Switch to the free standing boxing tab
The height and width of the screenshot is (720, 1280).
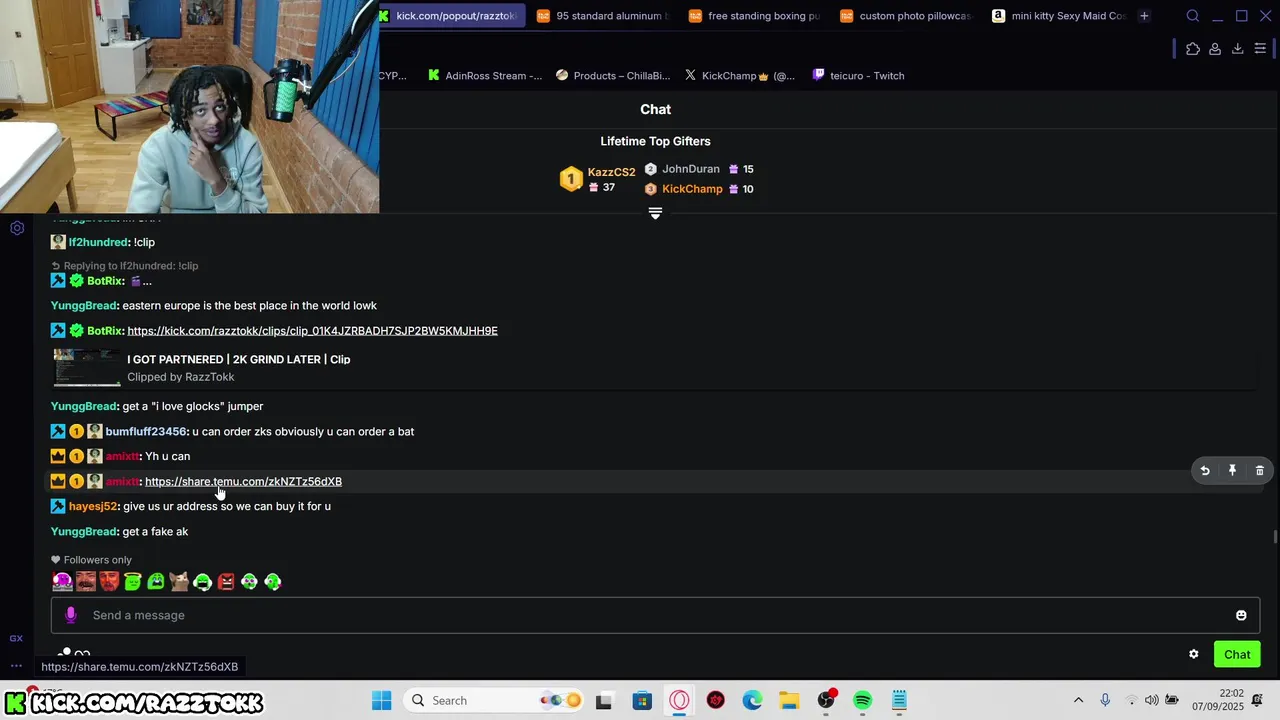click(x=754, y=16)
